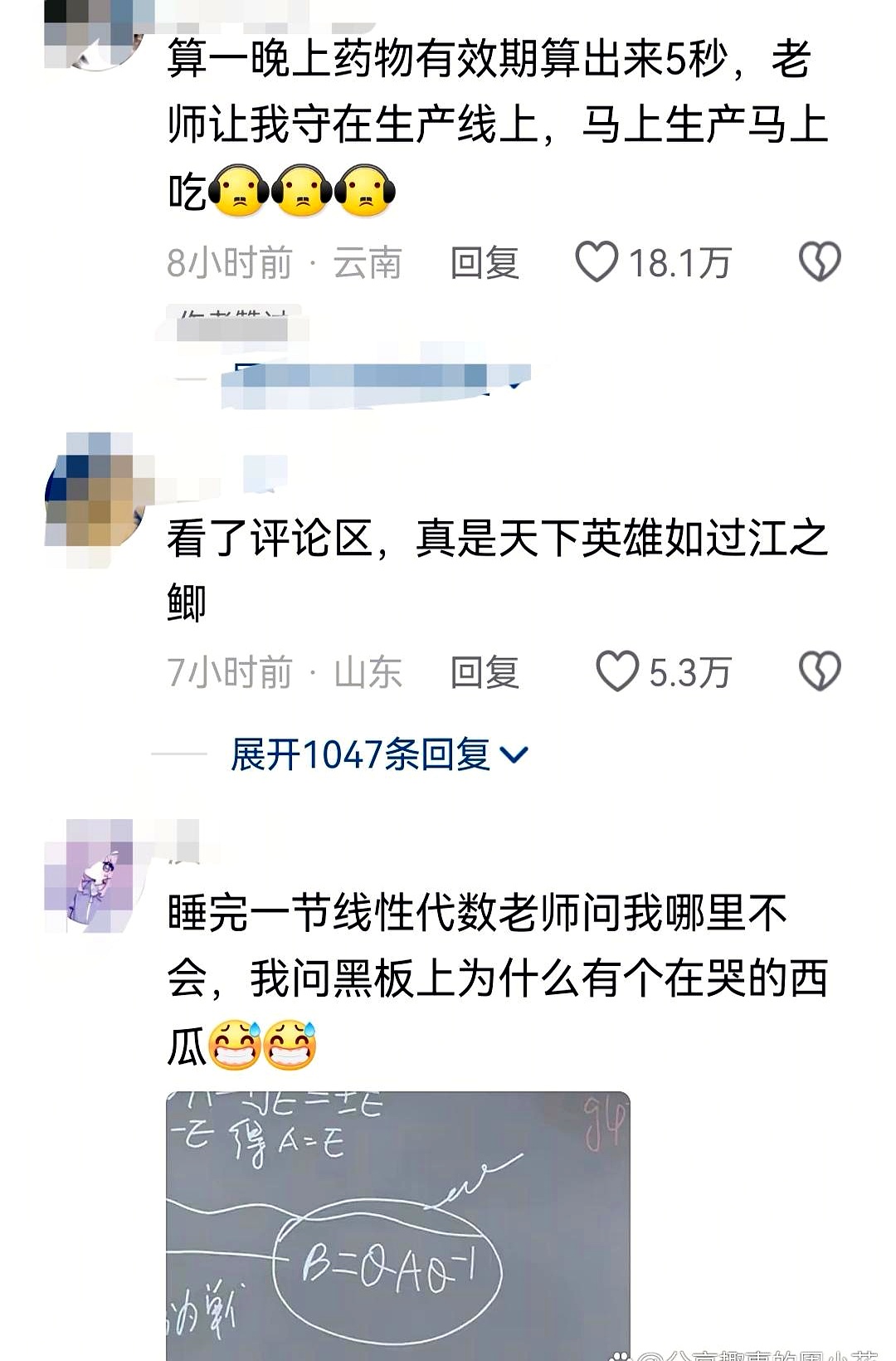Viewport: 896px width, 1361px height.
Task: Open the blackboard photo attachment
Action: [x=398, y=1227]
